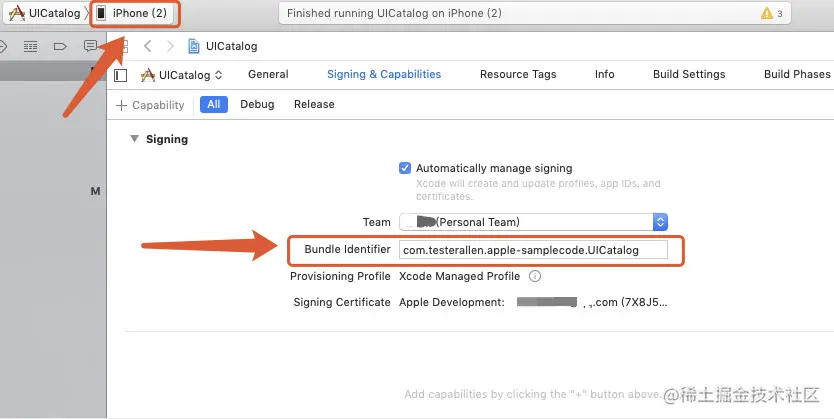Go back with the left chevron

tap(148, 46)
